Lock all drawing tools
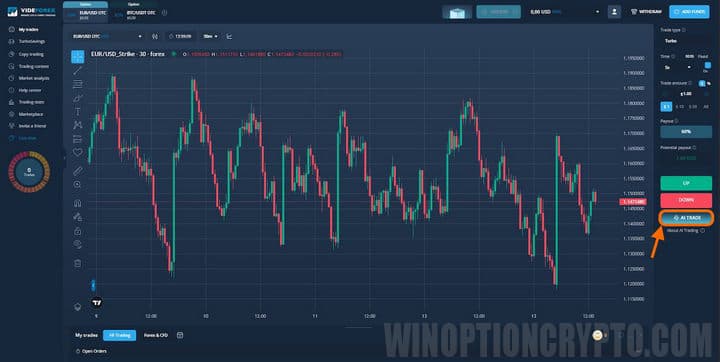720x362 pixels. [78, 231]
